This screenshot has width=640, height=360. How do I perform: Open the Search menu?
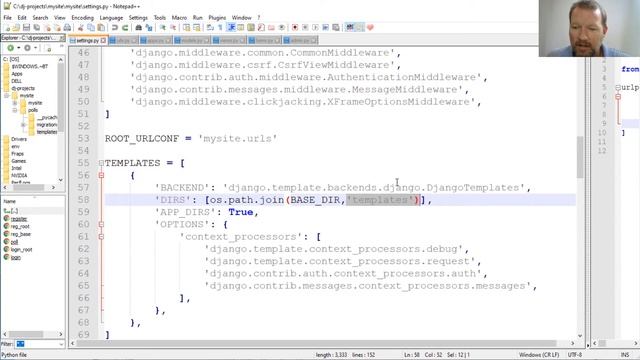pos(40,18)
